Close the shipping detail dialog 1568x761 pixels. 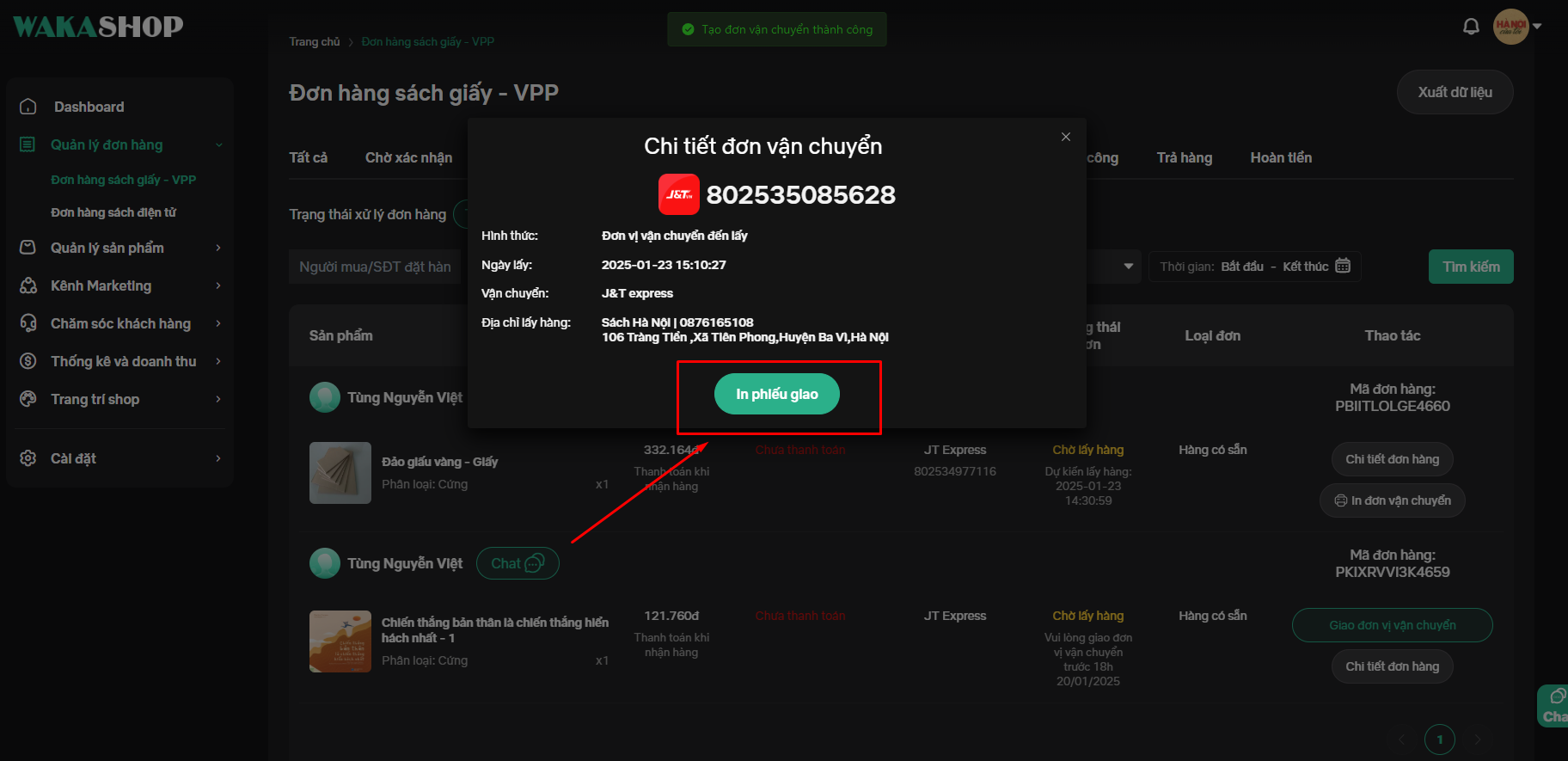(x=1065, y=137)
